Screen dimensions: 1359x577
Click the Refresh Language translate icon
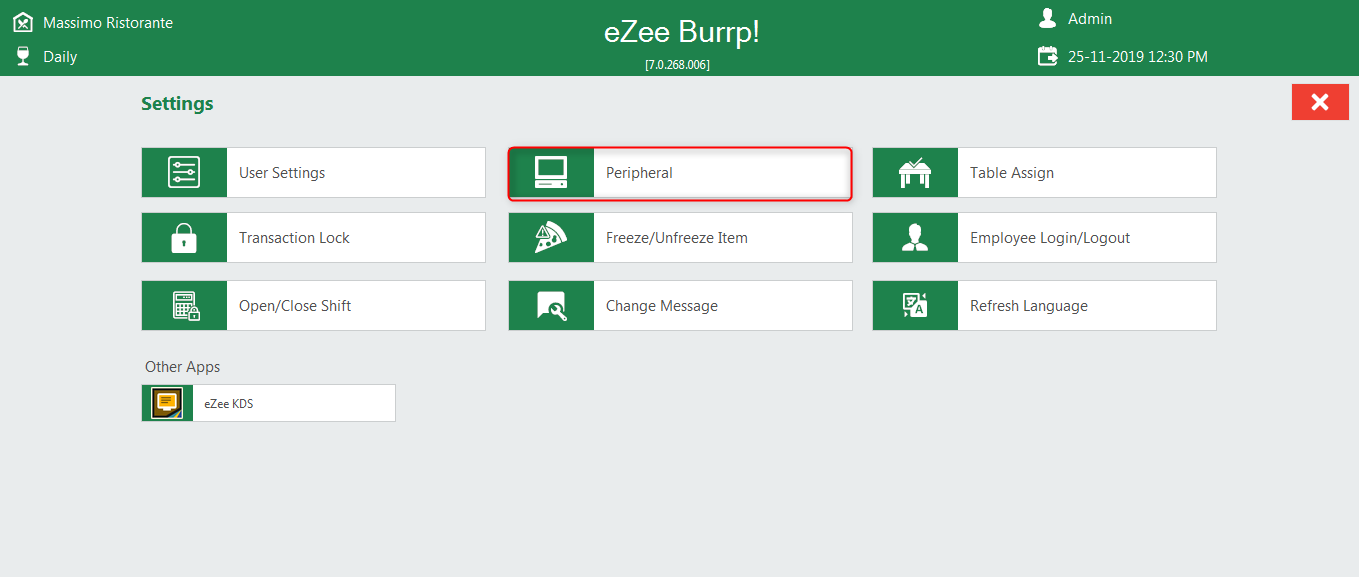pos(915,306)
